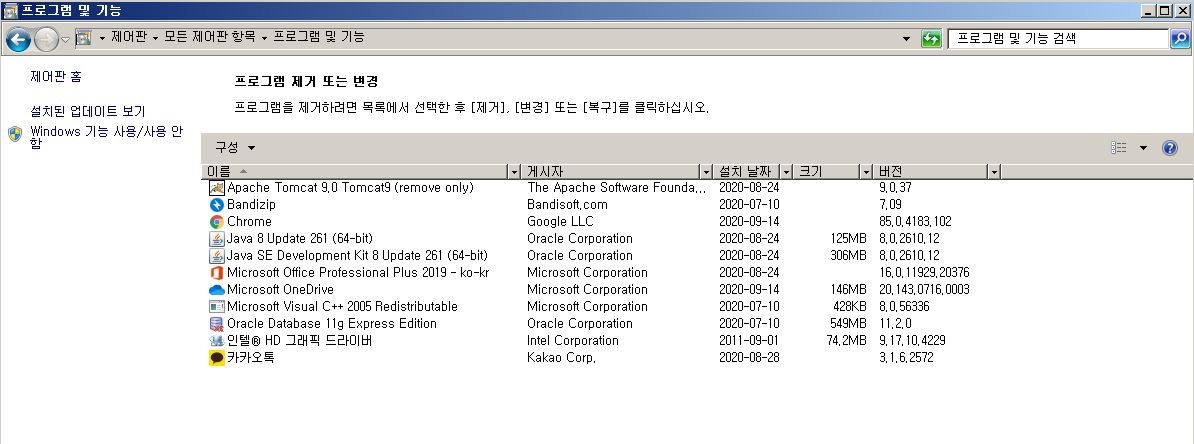Sort by the 게시자 column header
This screenshot has width=1194, height=444.
(x=611, y=172)
